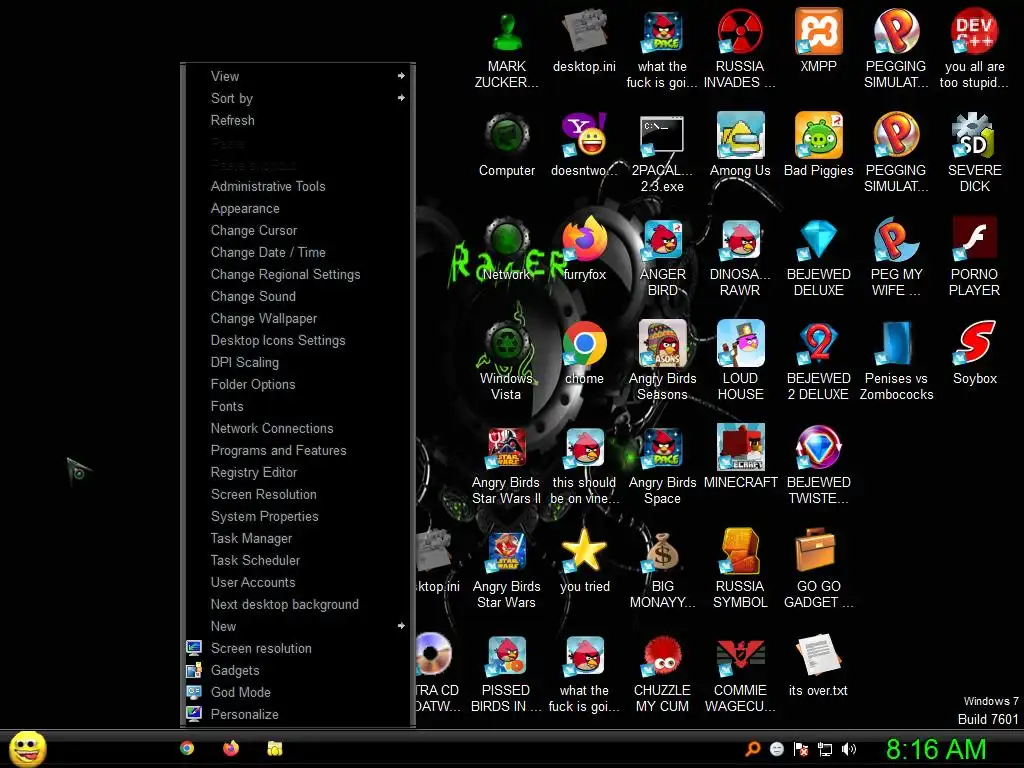Launch the furryfox Firefox shortcut

(584, 249)
